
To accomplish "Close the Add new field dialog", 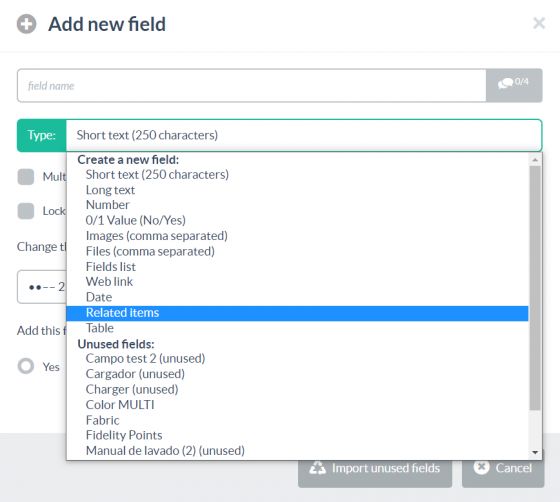I will pos(539,23).
